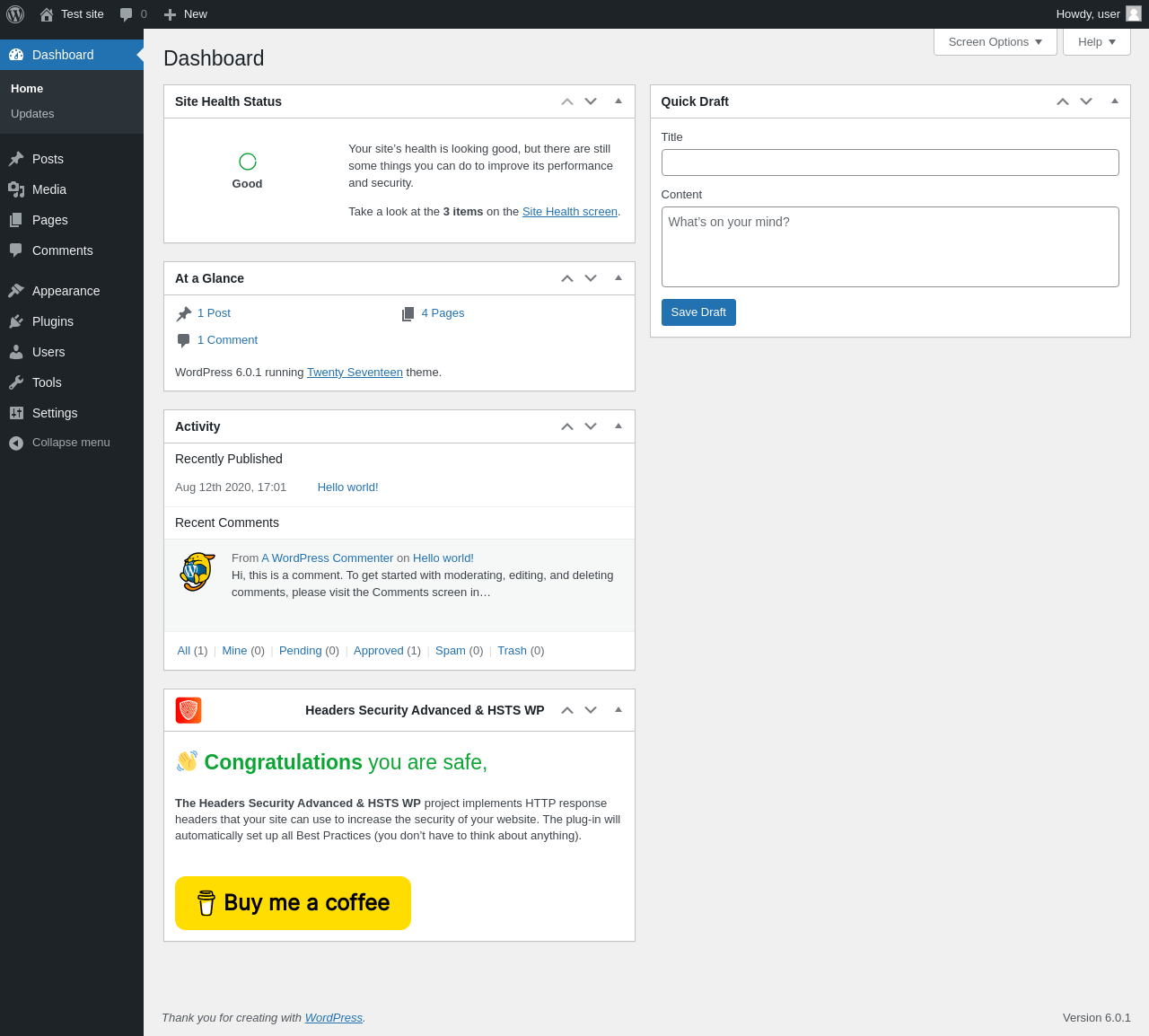
Task: Click the bubble icon beside 1 Comment
Action: click(184, 340)
